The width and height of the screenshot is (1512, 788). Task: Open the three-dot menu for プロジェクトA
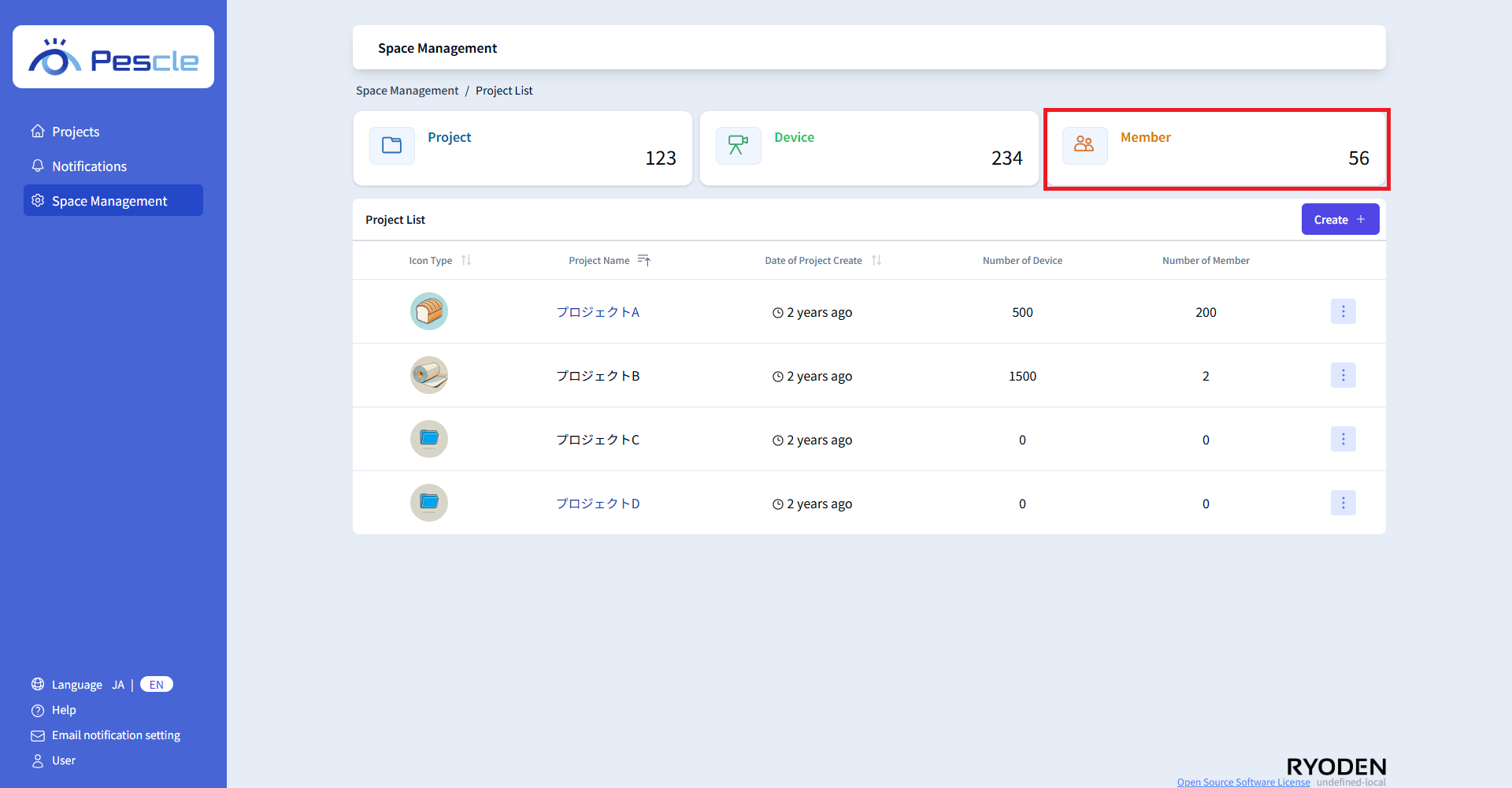1343,312
